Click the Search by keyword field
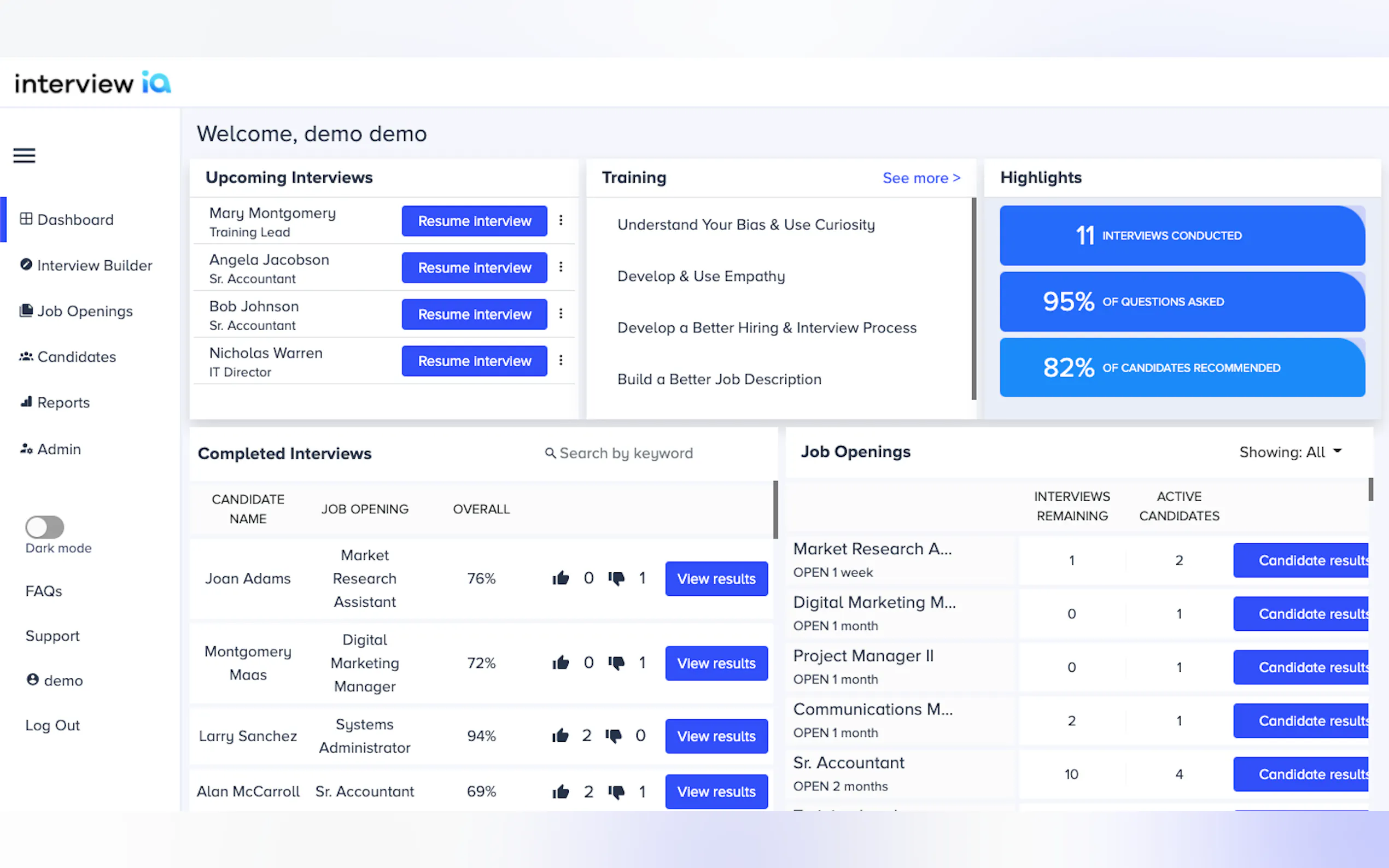Viewport: 1389px width, 868px height. pos(626,454)
